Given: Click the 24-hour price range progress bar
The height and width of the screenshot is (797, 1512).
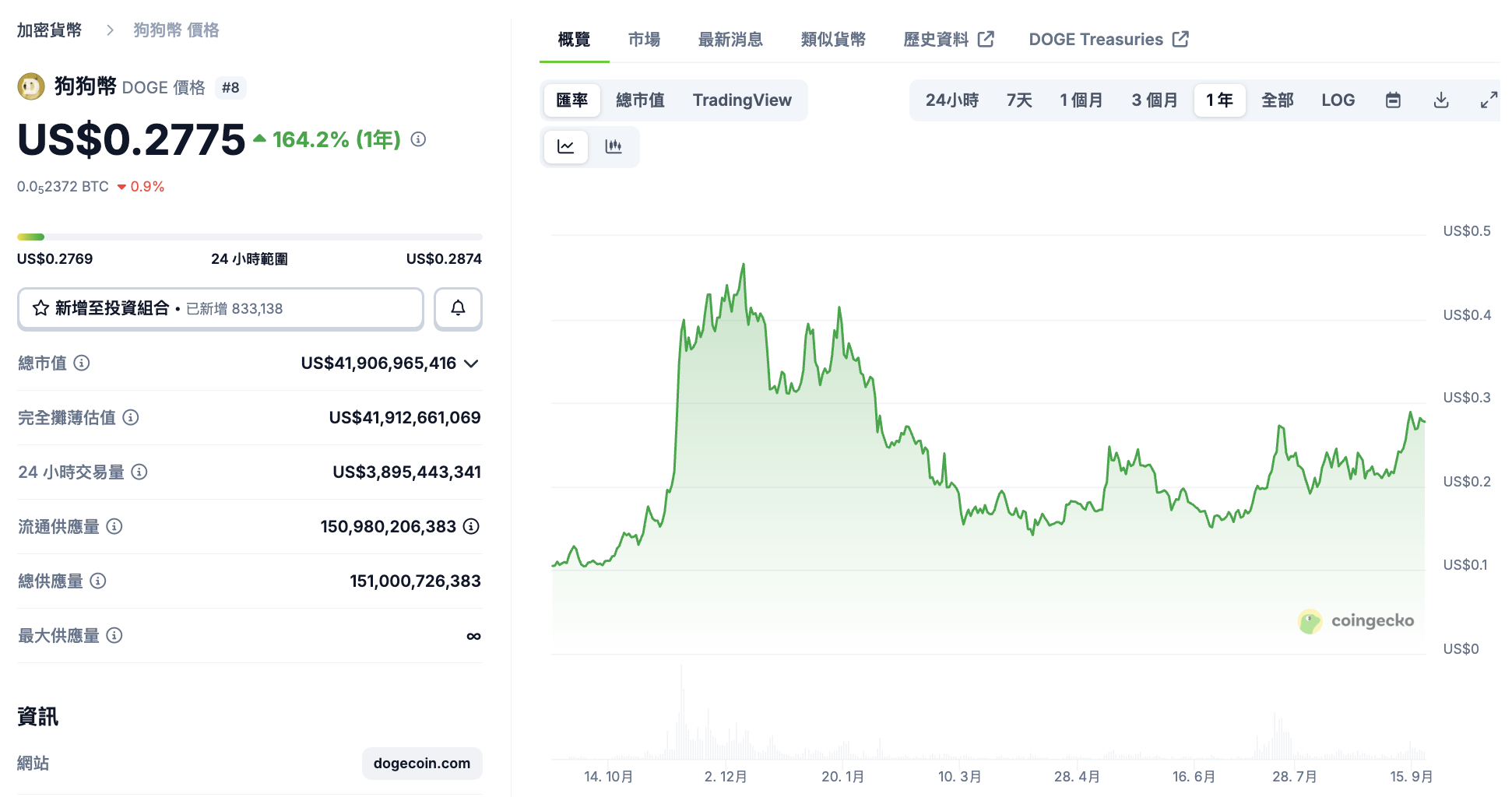Looking at the screenshot, I should point(249,237).
